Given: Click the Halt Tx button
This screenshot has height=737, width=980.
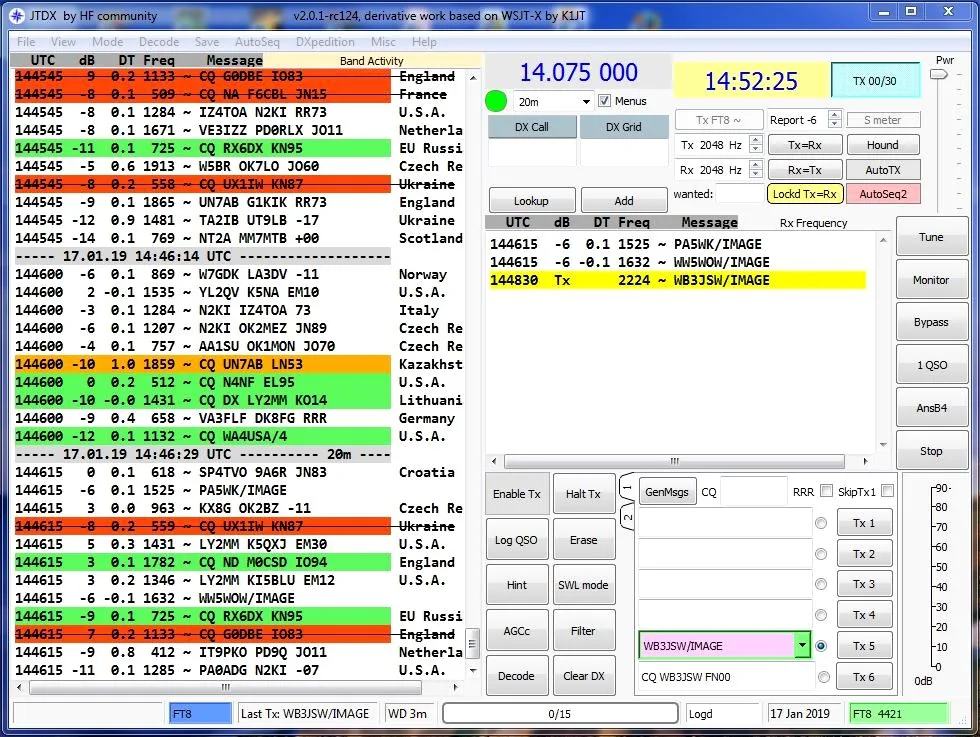Looking at the screenshot, I should pyautogui.click(x=583, y=494).
